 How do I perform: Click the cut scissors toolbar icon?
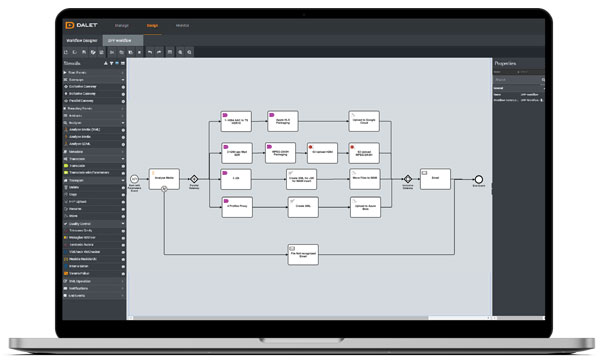112,52
